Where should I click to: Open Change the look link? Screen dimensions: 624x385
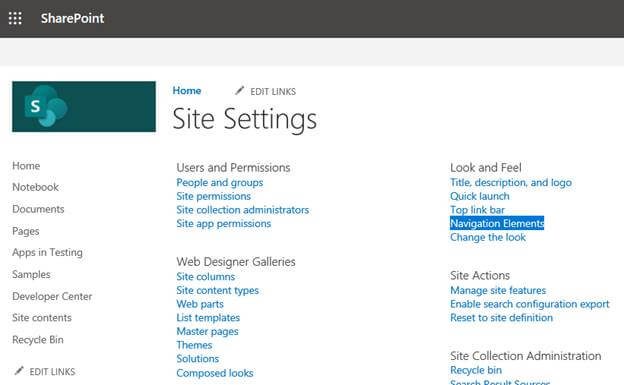(x=488, y=237)
